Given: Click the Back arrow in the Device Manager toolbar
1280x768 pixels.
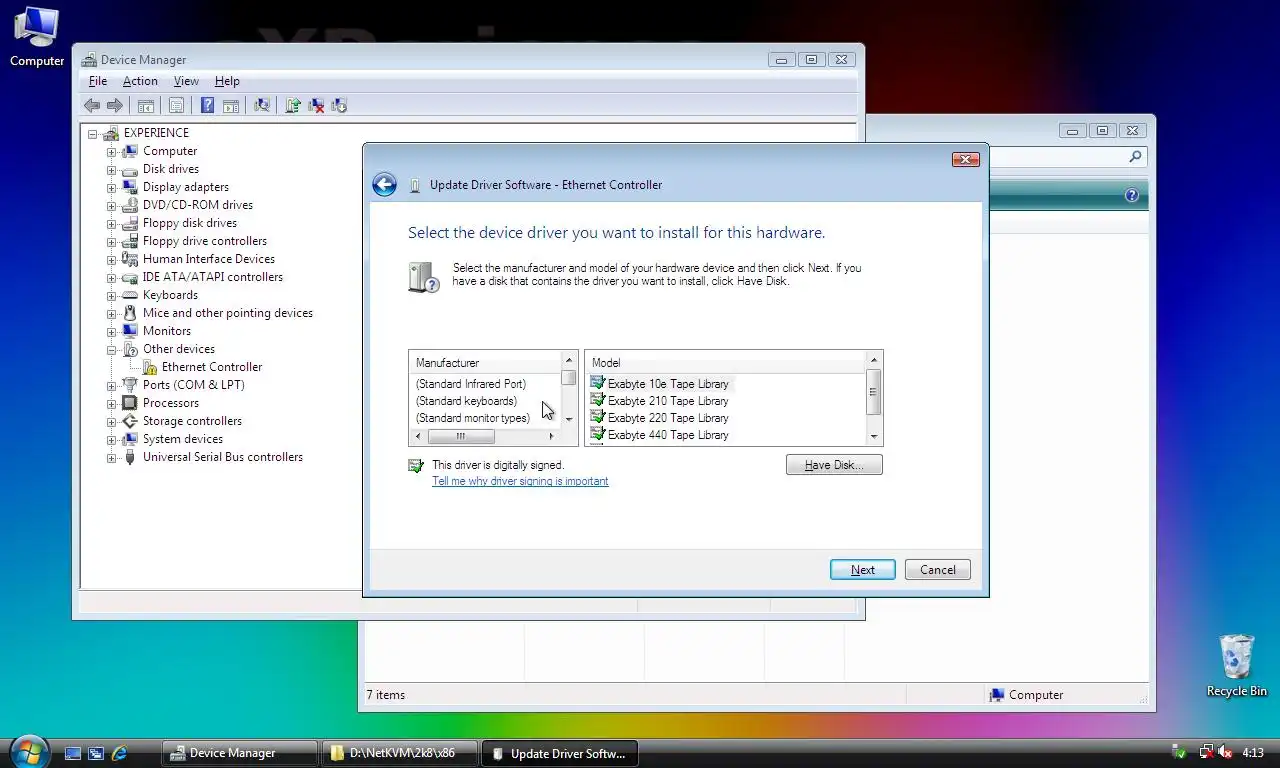Looking at the screenshot, I should (92, 105).
